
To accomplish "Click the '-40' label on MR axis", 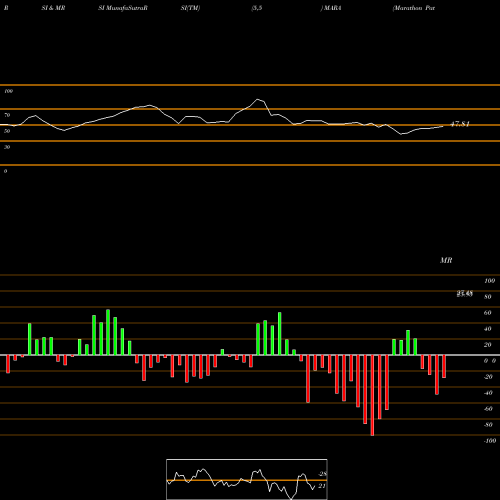I will (488, 393).
